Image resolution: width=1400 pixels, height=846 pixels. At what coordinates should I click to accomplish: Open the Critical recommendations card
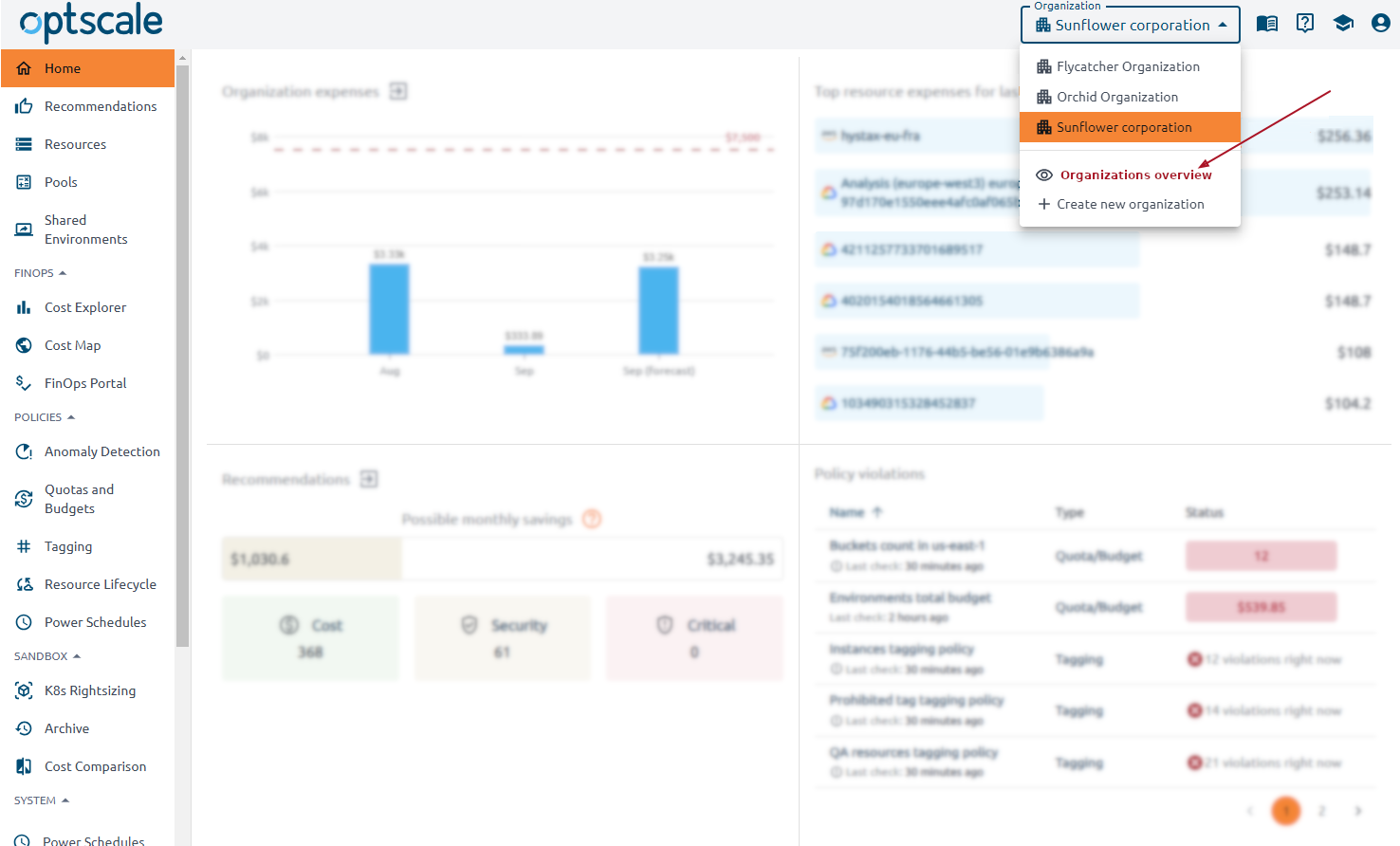point(695,638)
